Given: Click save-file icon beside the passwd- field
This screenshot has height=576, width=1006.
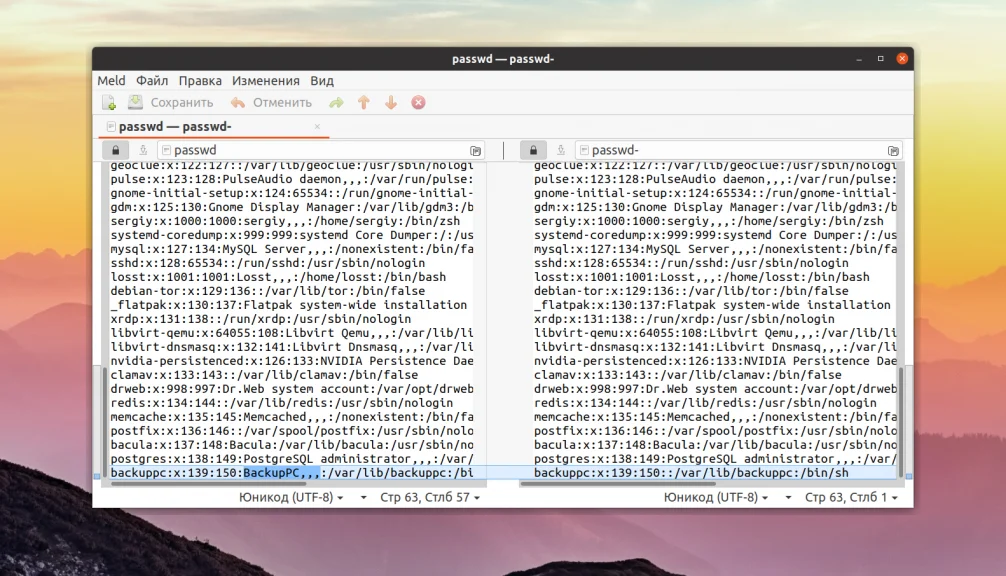Looking at the screenshot, I should [561, 150].
